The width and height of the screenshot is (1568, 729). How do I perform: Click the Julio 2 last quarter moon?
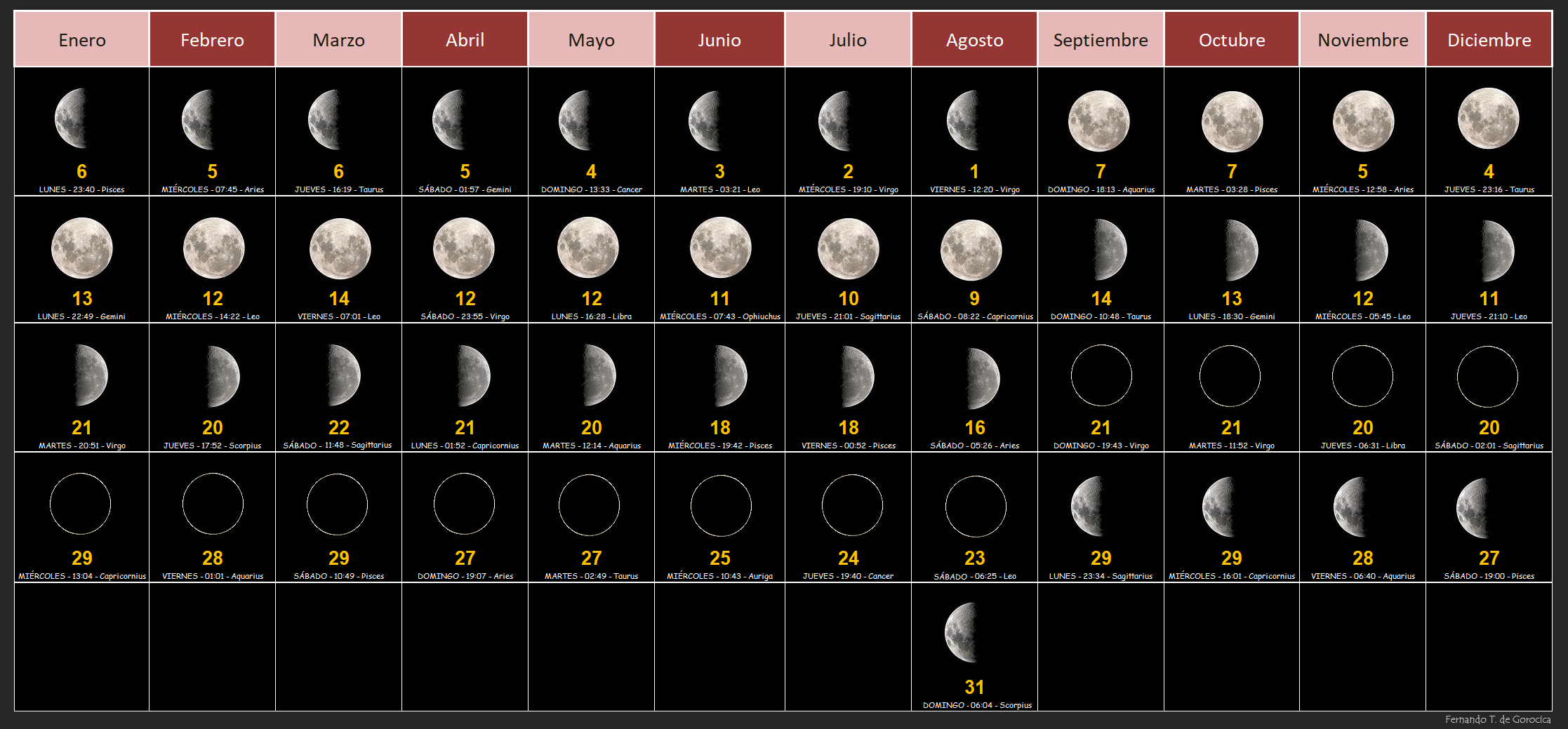(x=837, y=121)
